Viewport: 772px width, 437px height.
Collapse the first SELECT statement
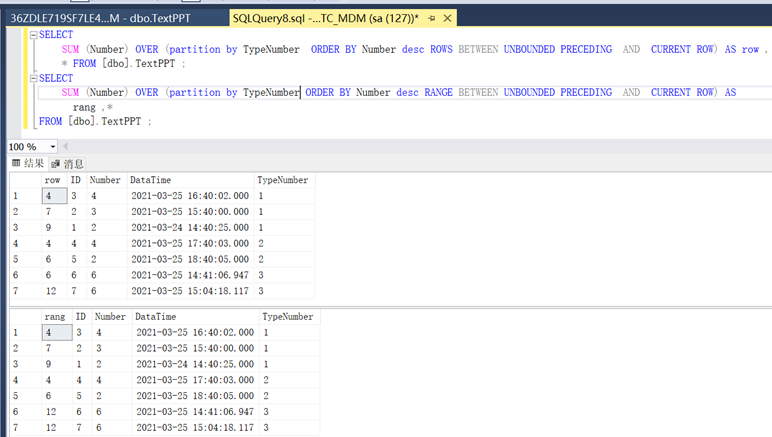[33, 34]
